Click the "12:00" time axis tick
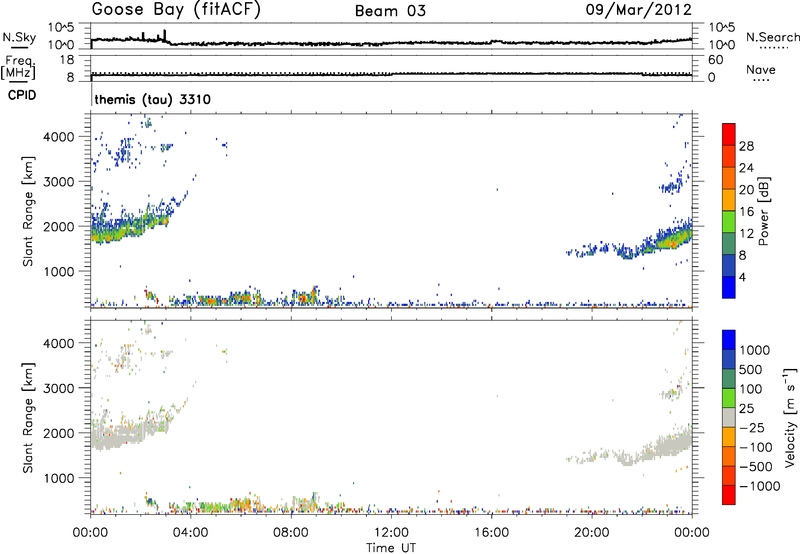This screenshot has height=554, width=800. [391, 533]
